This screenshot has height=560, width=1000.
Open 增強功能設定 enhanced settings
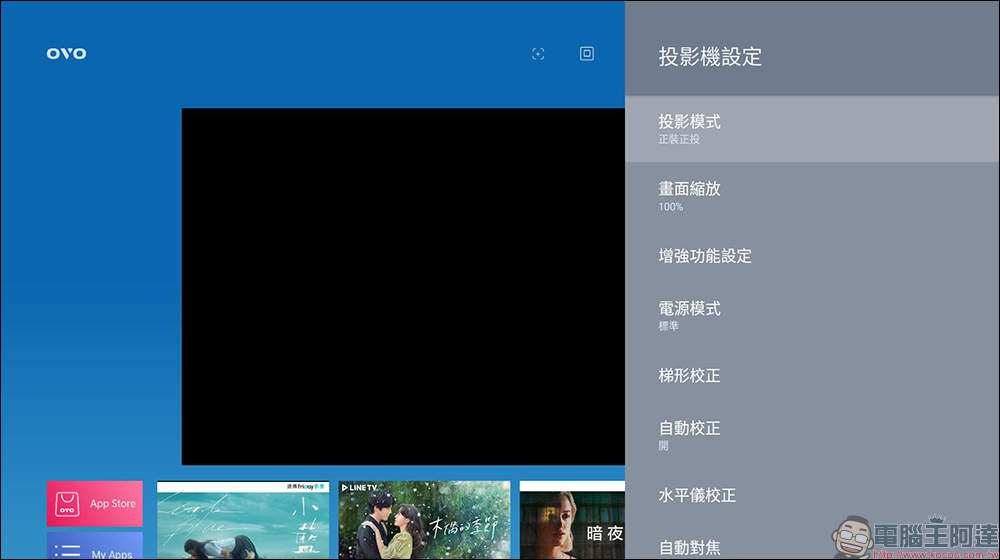[x=812, y=256]
